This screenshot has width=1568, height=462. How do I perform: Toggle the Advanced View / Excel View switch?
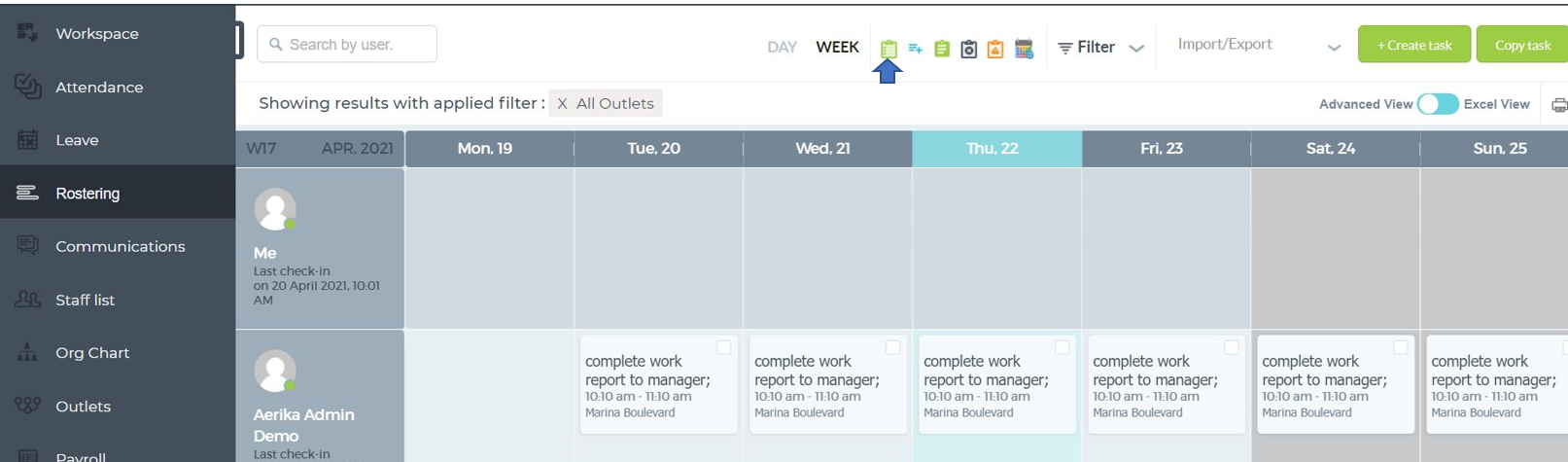click(1437, 104)
